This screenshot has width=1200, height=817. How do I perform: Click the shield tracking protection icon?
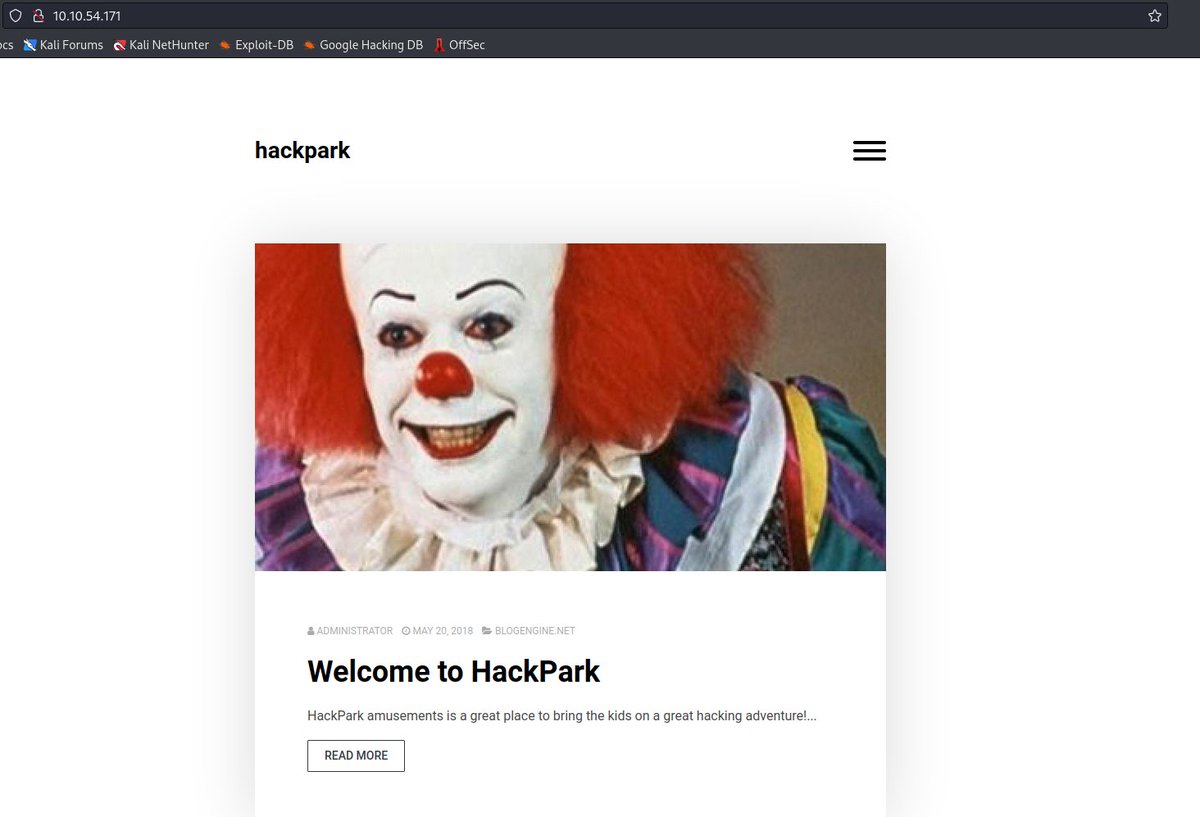[x=16, y=16]
